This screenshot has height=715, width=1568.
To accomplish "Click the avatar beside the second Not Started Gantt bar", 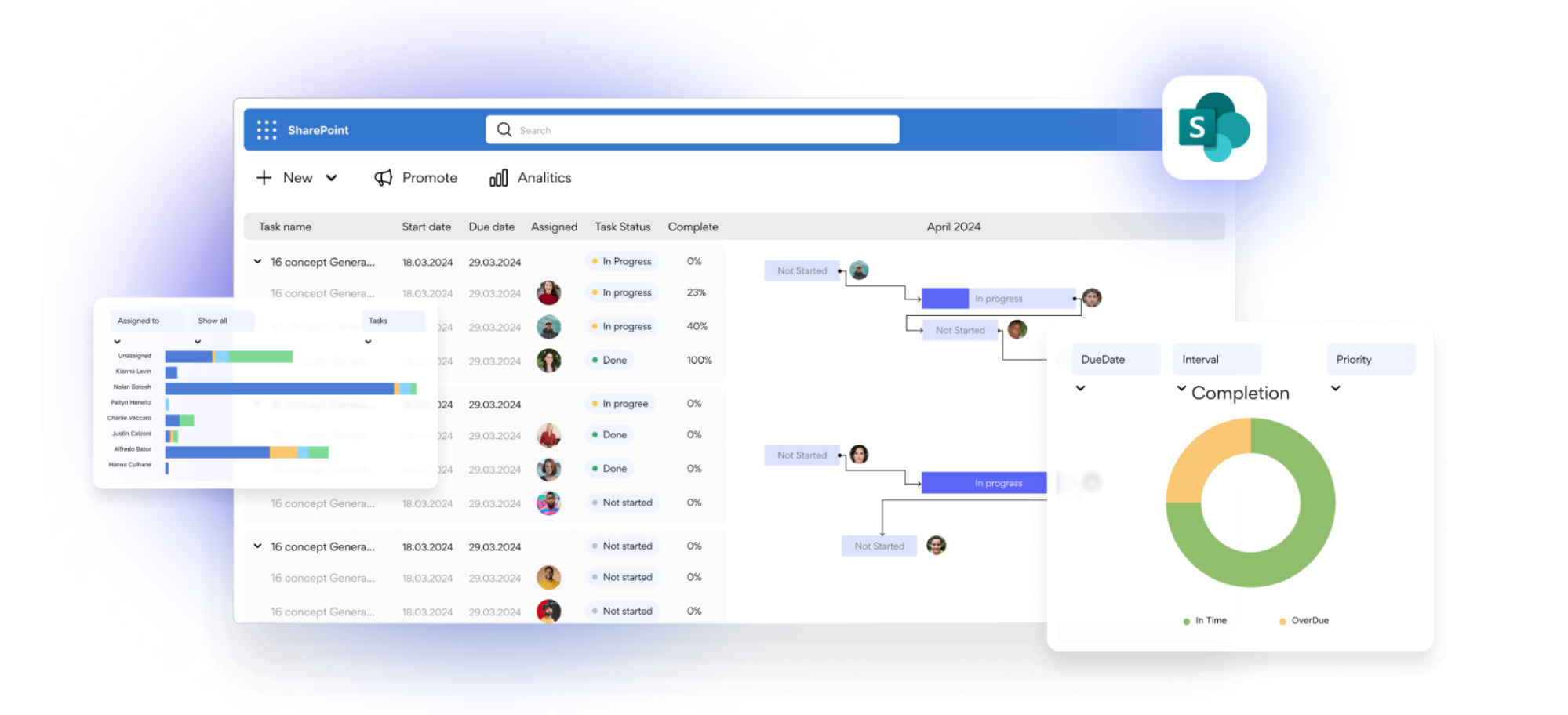I will 1017,329.
